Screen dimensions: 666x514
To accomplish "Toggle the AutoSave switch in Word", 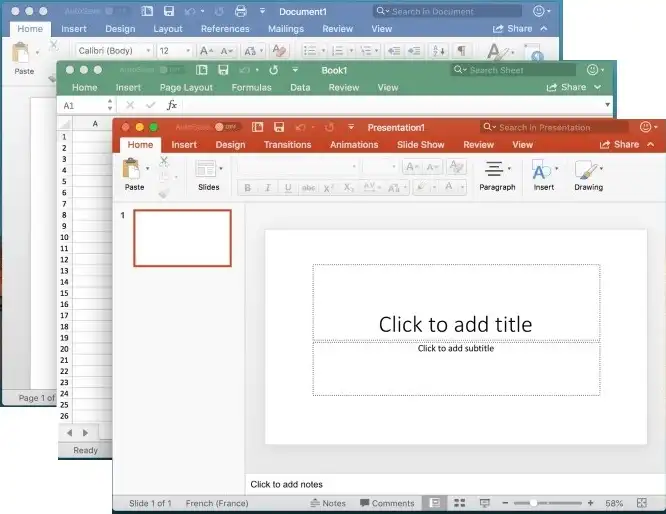I will [116, 11].
